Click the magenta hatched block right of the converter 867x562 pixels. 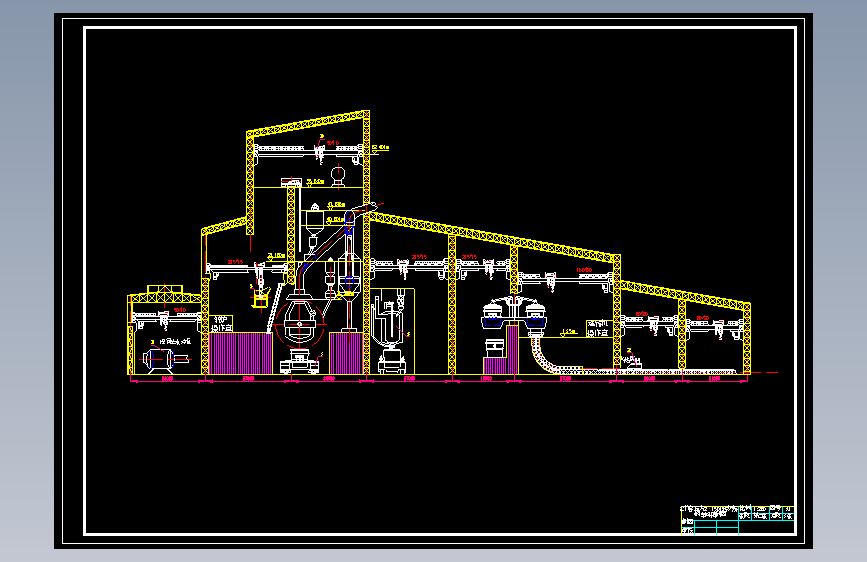(x=346, y=353)
